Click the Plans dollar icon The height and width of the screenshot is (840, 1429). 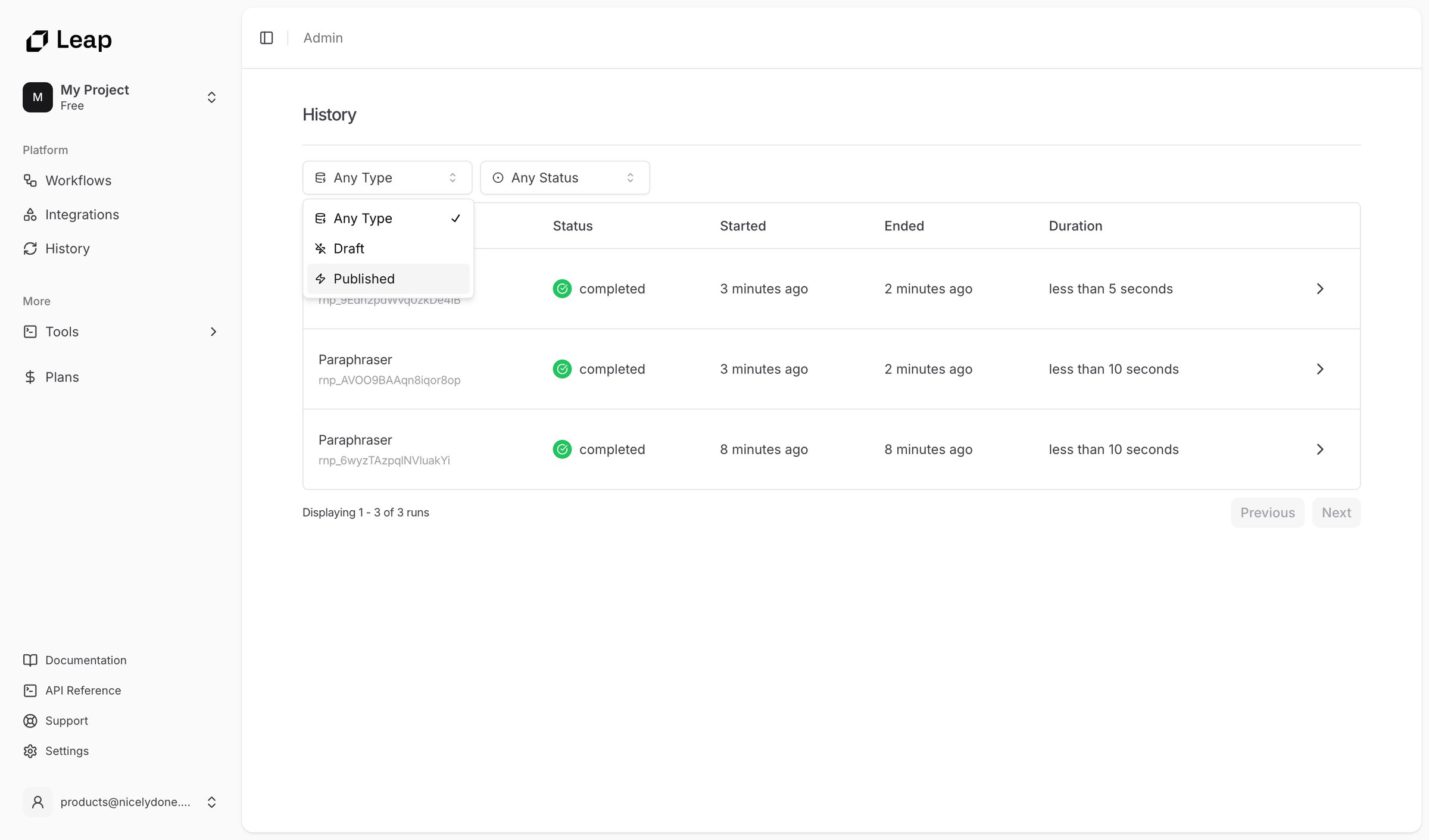(30, 377)
